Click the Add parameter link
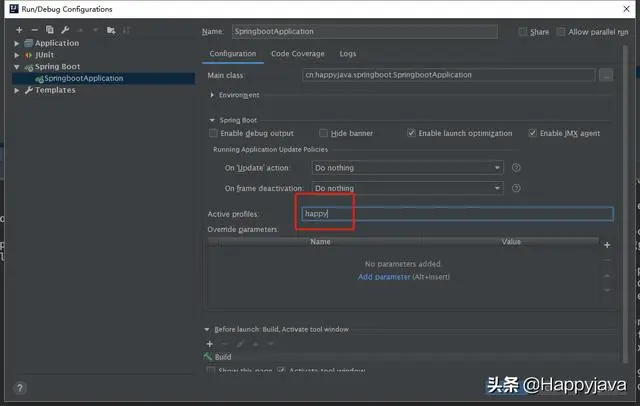The height and width of the screenshot is (406, 640). click(x=384, y=277)
